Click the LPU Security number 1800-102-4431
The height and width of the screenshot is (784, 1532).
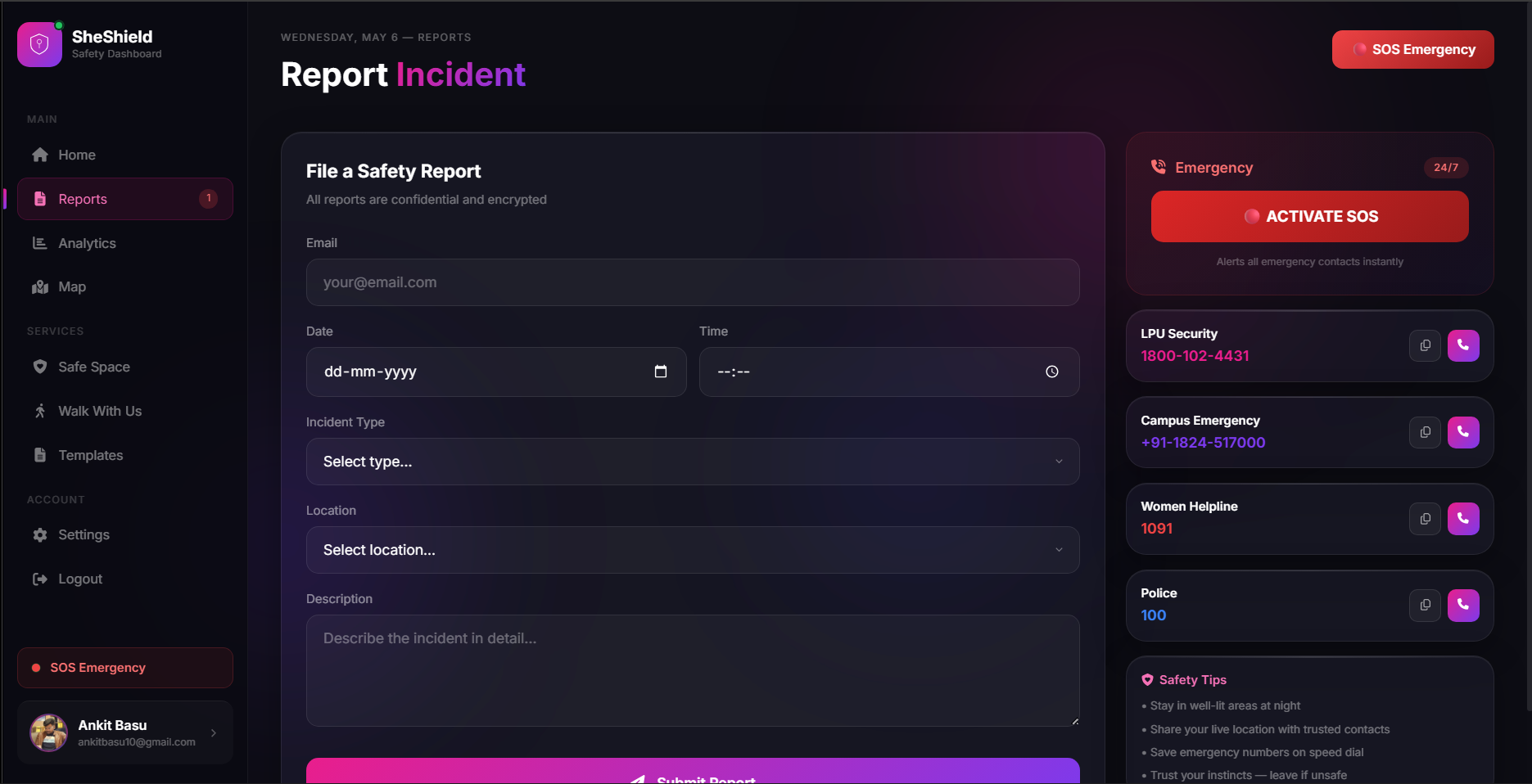pyautogui.click(x=1195, y=356)
